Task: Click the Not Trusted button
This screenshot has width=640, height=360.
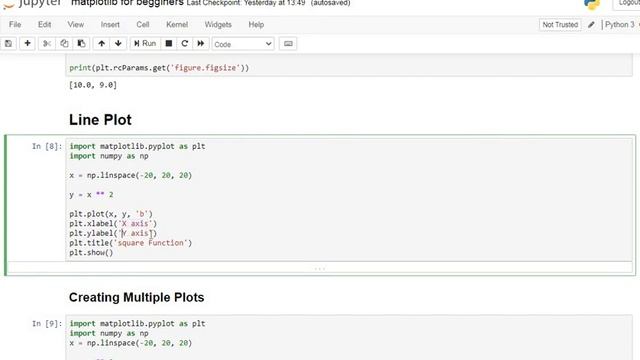Action: click(x=560, y=24)
